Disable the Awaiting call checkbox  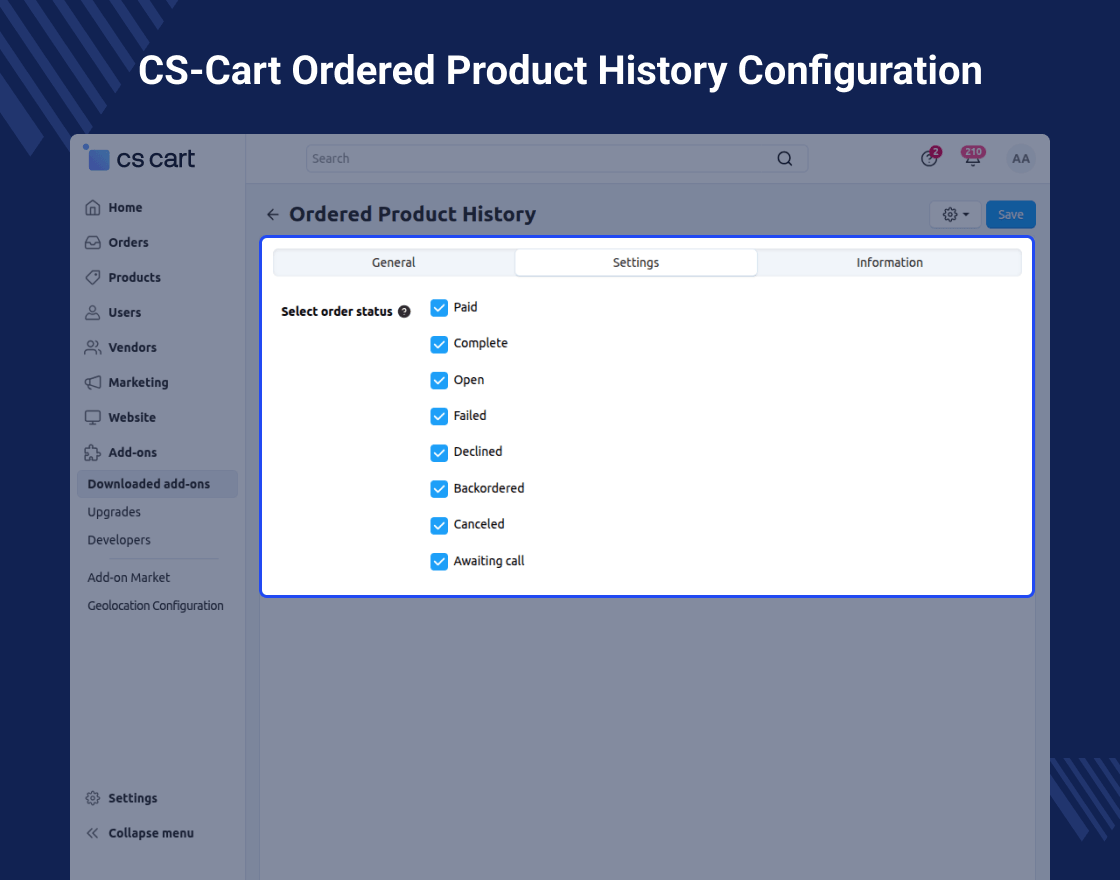(x=439, y=561)
